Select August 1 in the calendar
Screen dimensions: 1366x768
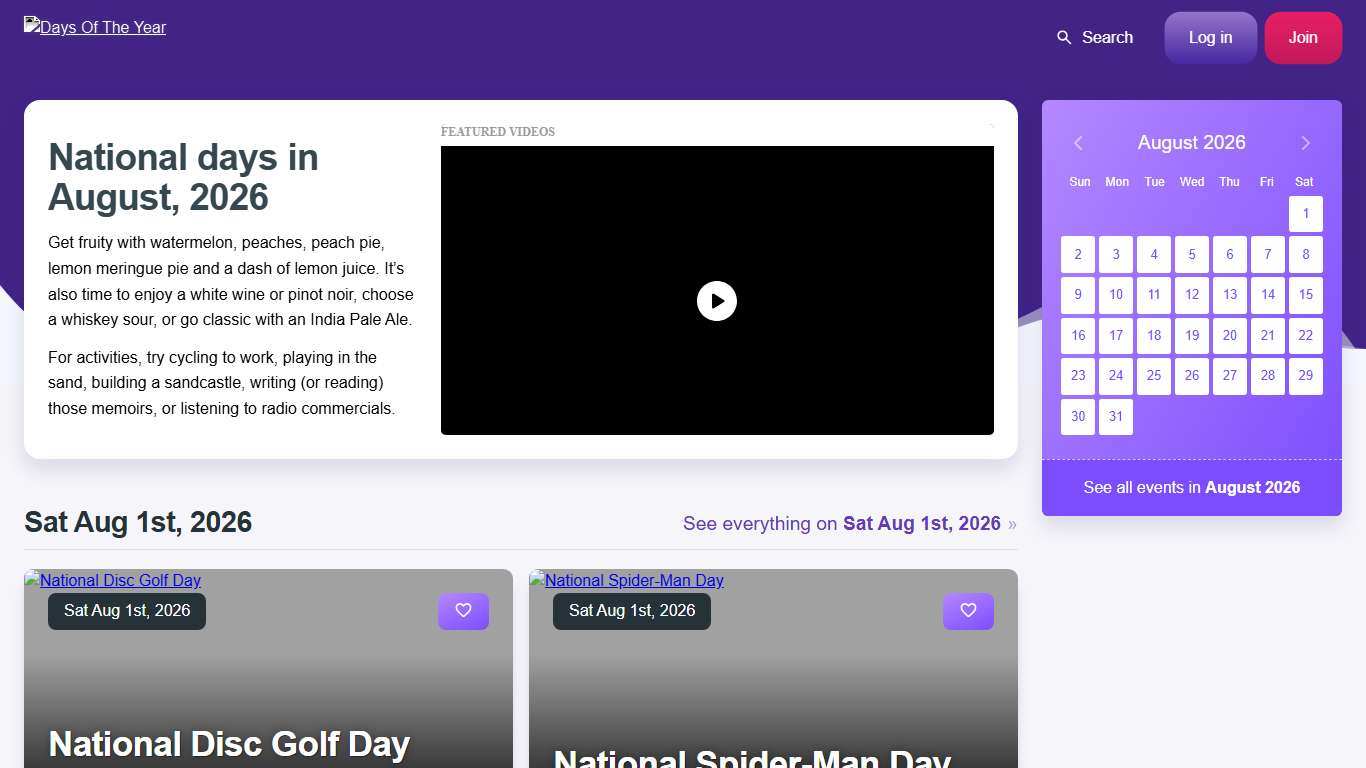pyautogui.click(x=1305, y=213)
